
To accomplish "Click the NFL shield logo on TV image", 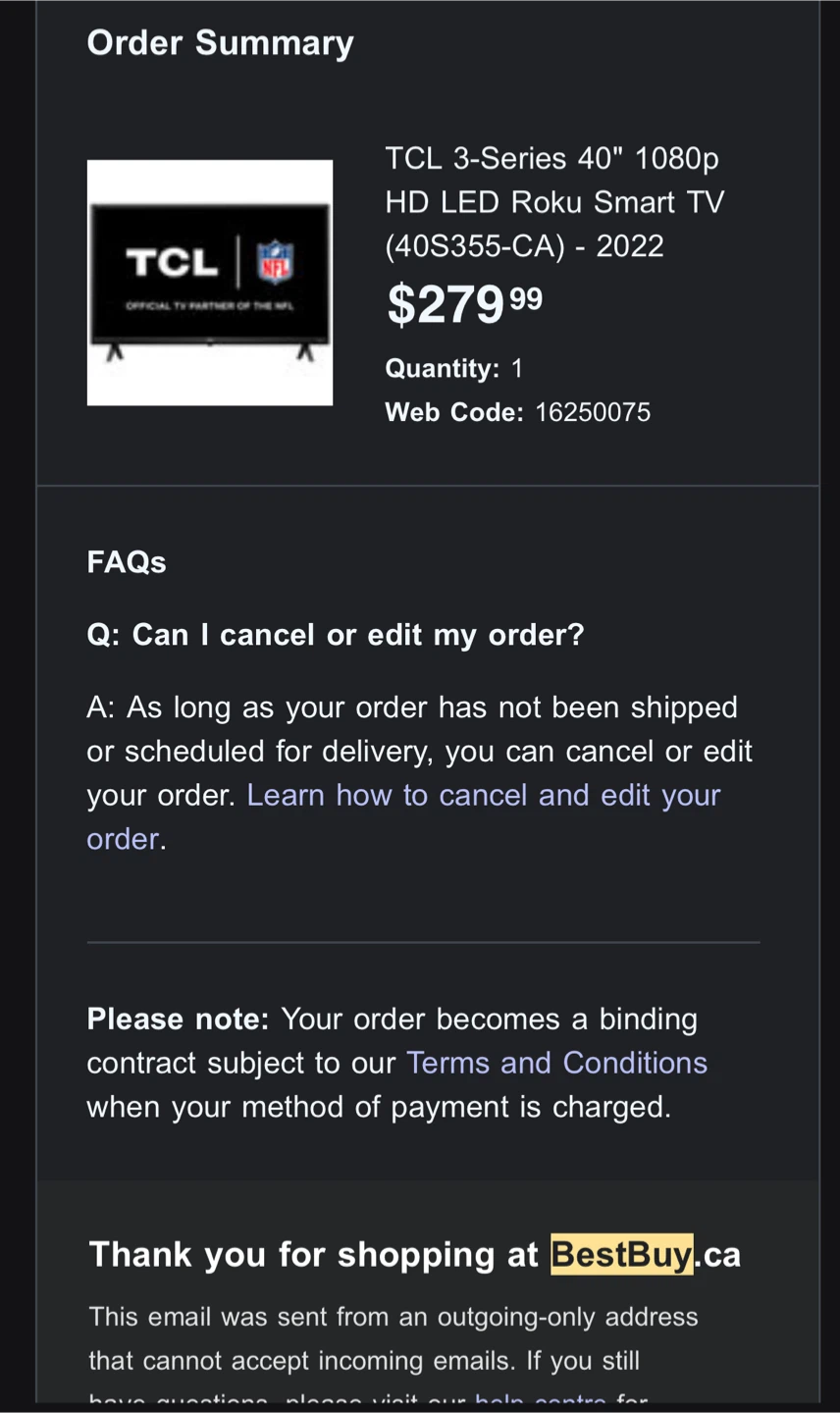I will click(275, 262).
